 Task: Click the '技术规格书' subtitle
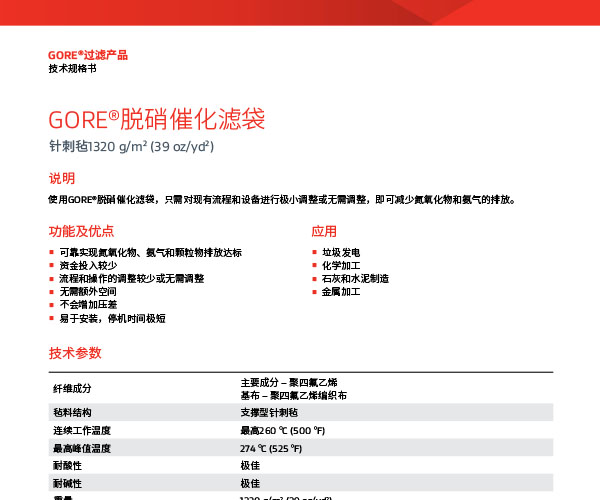tap(72, 68)
